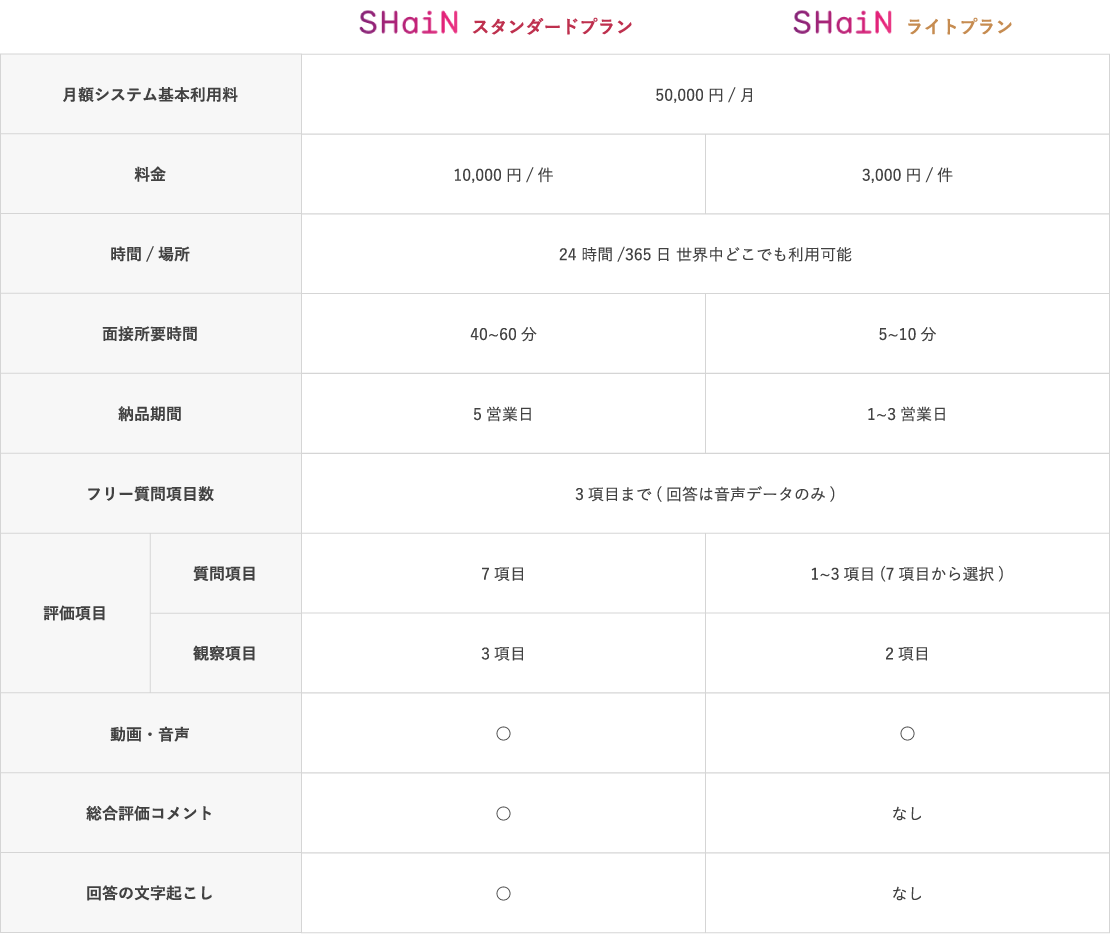
Task: Select the 月額システム基本利用料 row label
Action: tap(150, 95)
